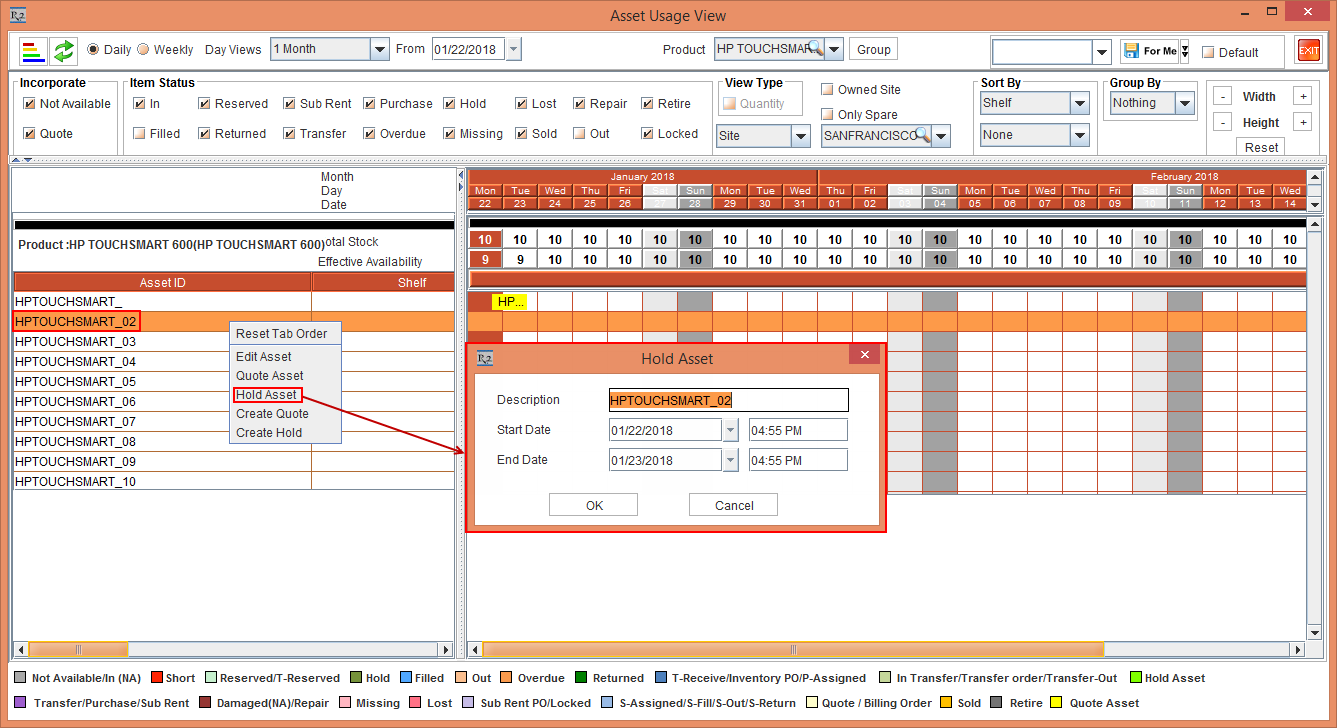Screen dimensions: 1337x728
Task: Click the red EXIT icon
Action: pyautogui.click(x=1308, y=50)
